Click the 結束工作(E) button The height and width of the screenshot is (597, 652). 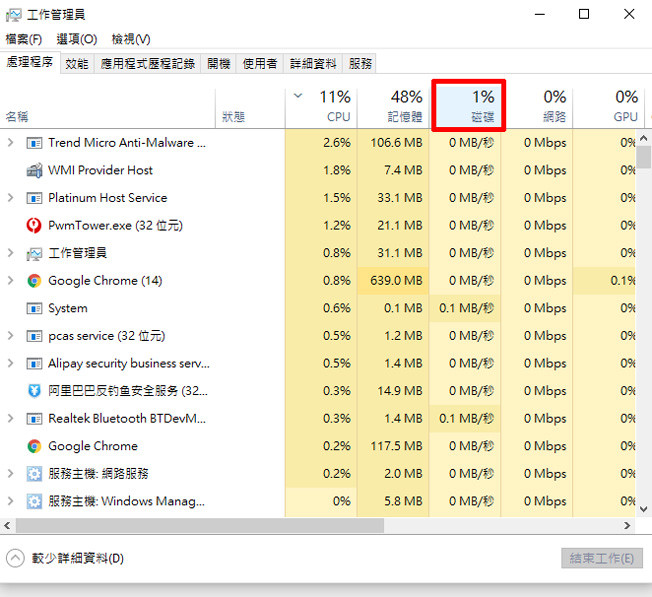(x=602, y=558)
